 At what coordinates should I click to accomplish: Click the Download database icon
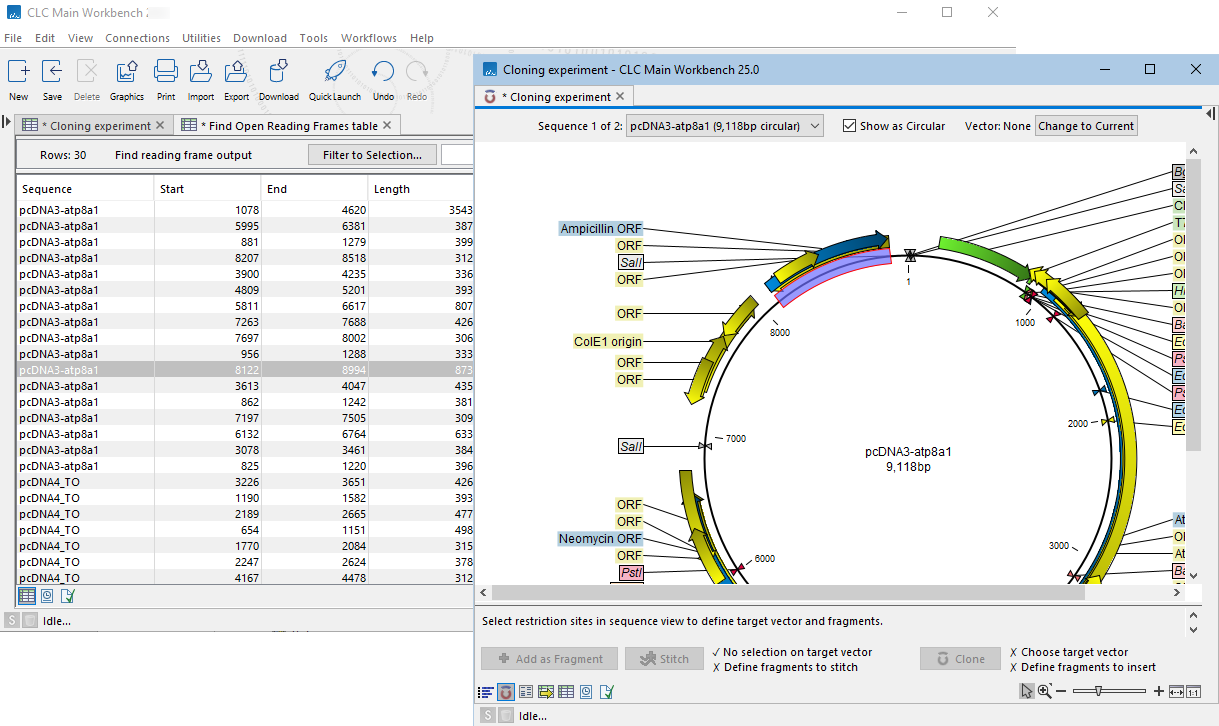tap(279, 72)
